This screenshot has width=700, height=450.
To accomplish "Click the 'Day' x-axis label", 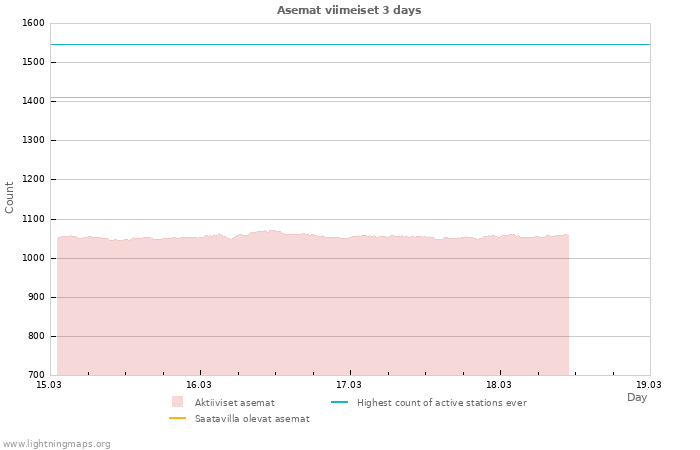I will coord(637,397).
